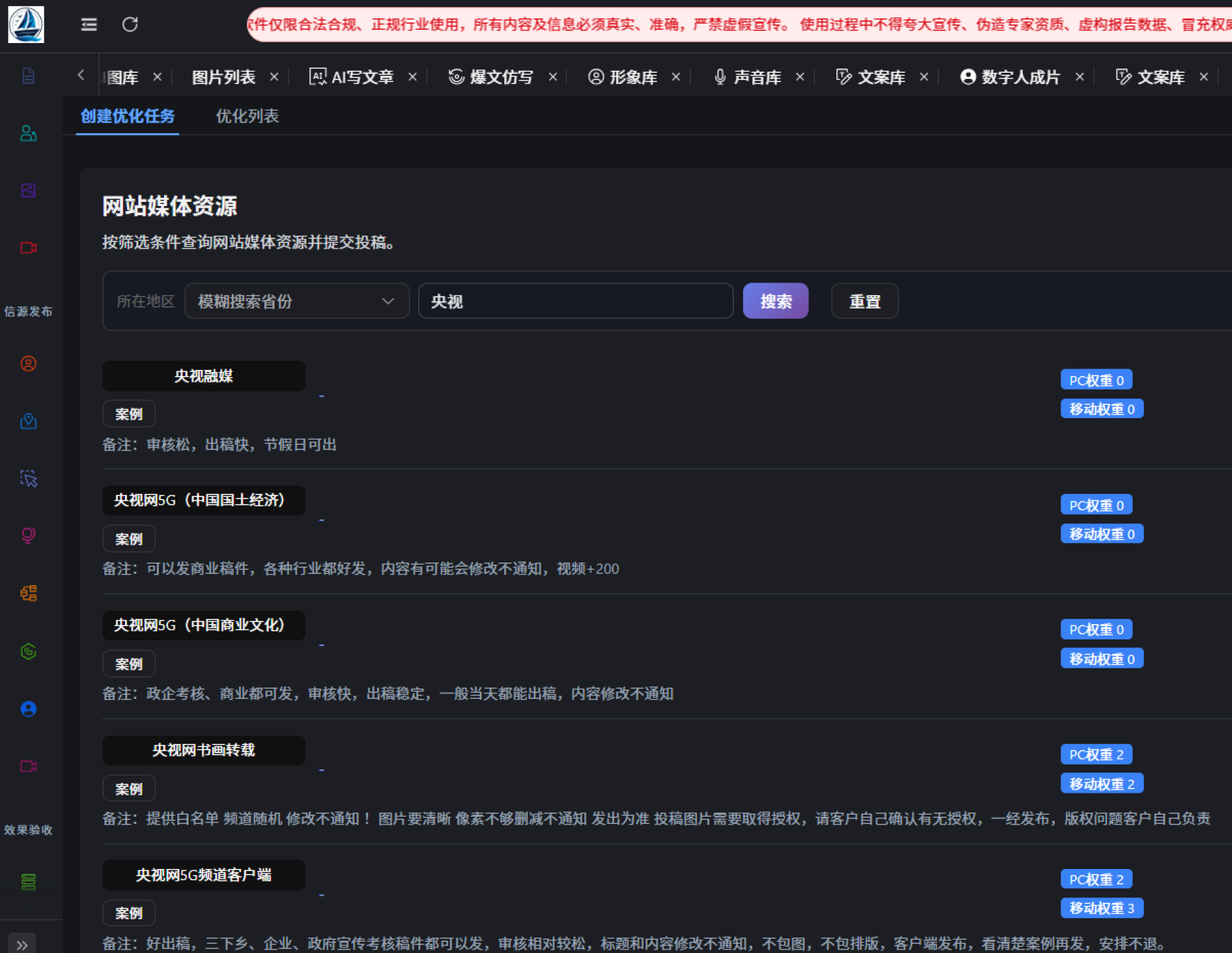Open the orange layout blocks icon in sidebar
This screenshot has height=953, width=1232.
28,593
